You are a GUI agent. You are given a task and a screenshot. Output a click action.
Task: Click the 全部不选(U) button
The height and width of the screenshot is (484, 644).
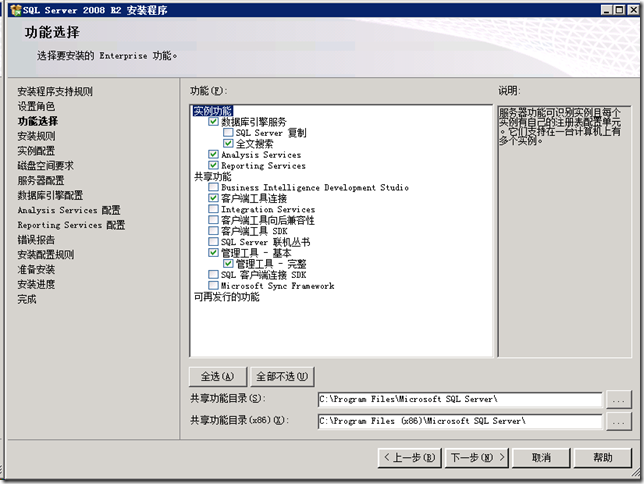click(x=282, y=376)
